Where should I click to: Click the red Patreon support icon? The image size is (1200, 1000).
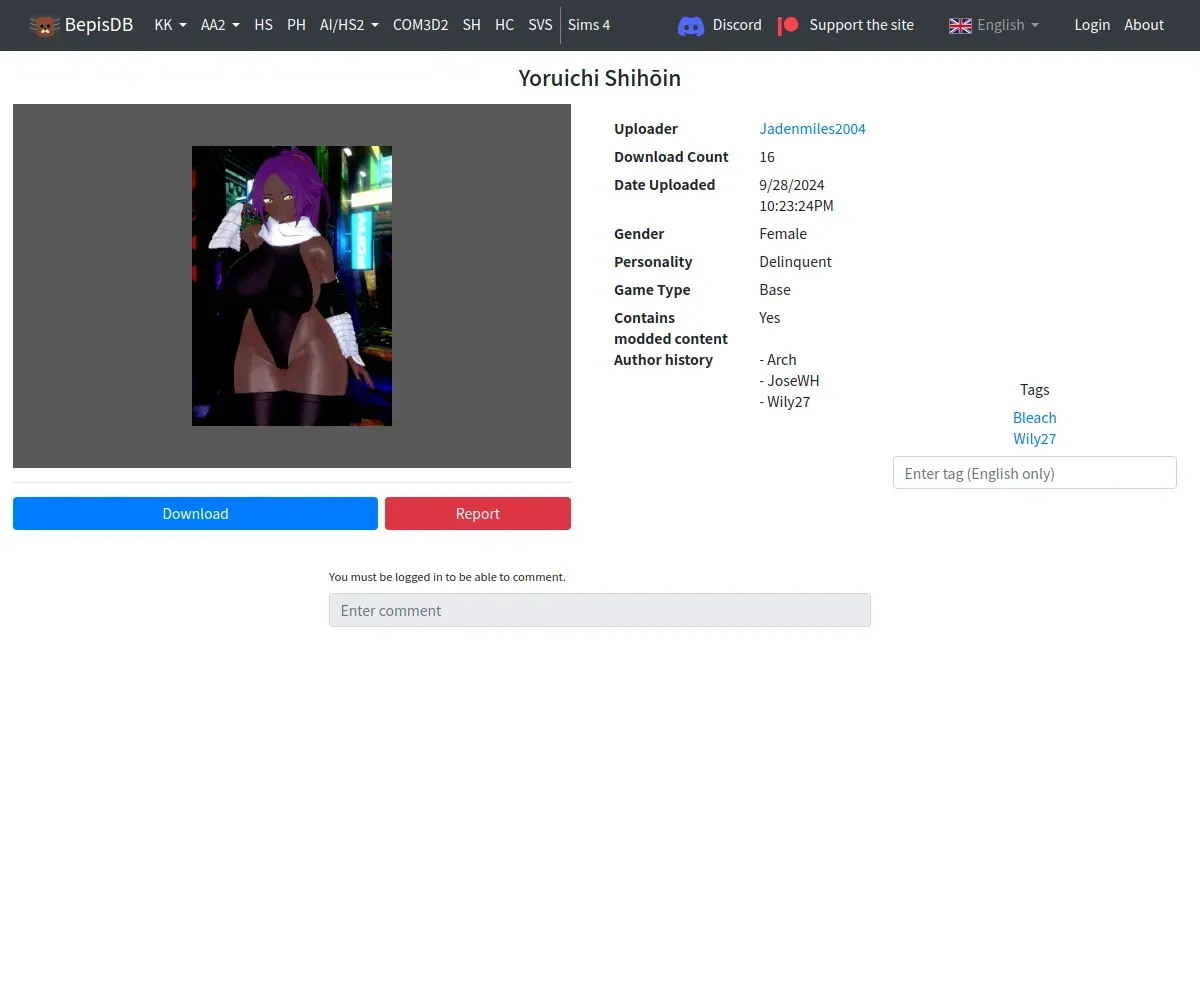pyautogui.click(x=788, y=25)
